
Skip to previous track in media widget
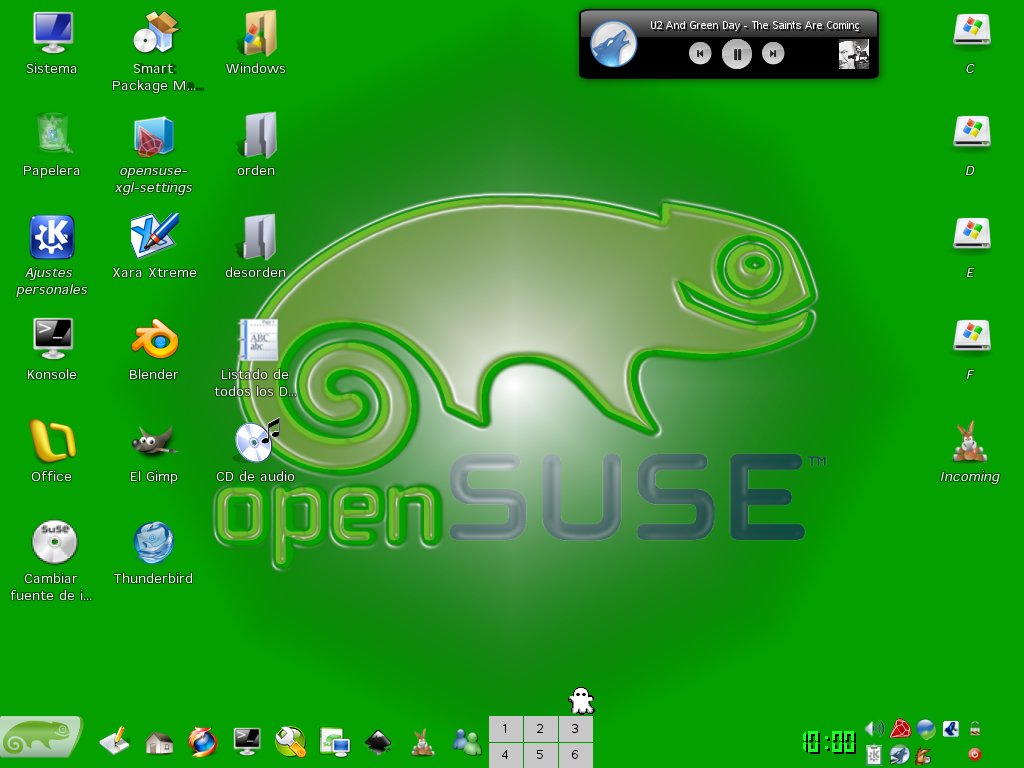point(700,54)
